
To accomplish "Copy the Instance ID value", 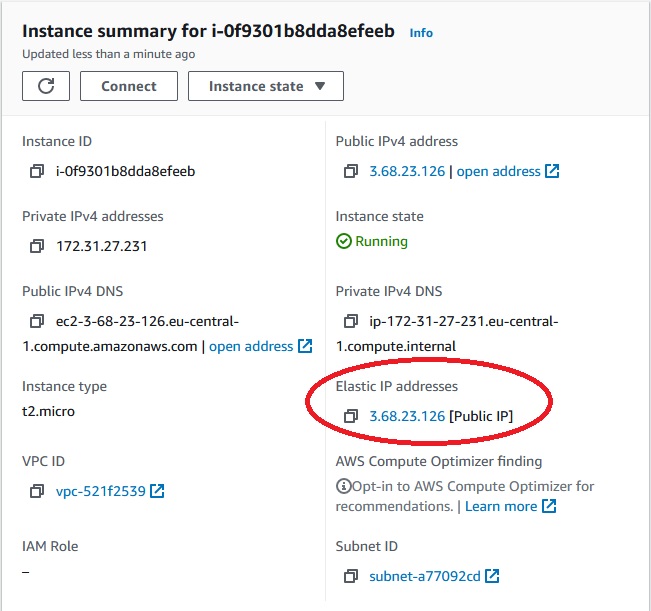I will 37,171.
